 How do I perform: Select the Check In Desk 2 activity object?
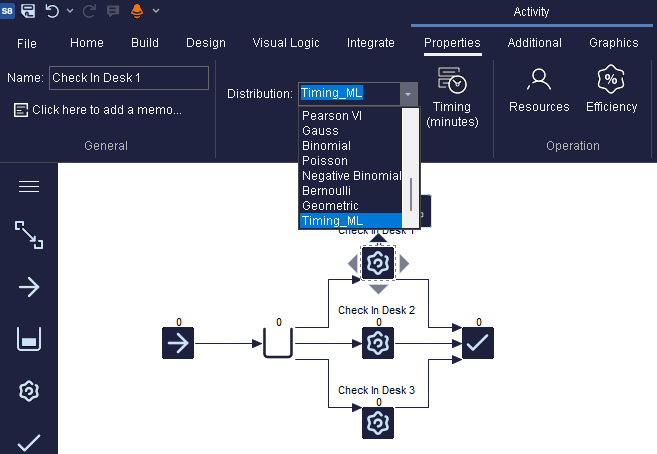coord(378,343)
